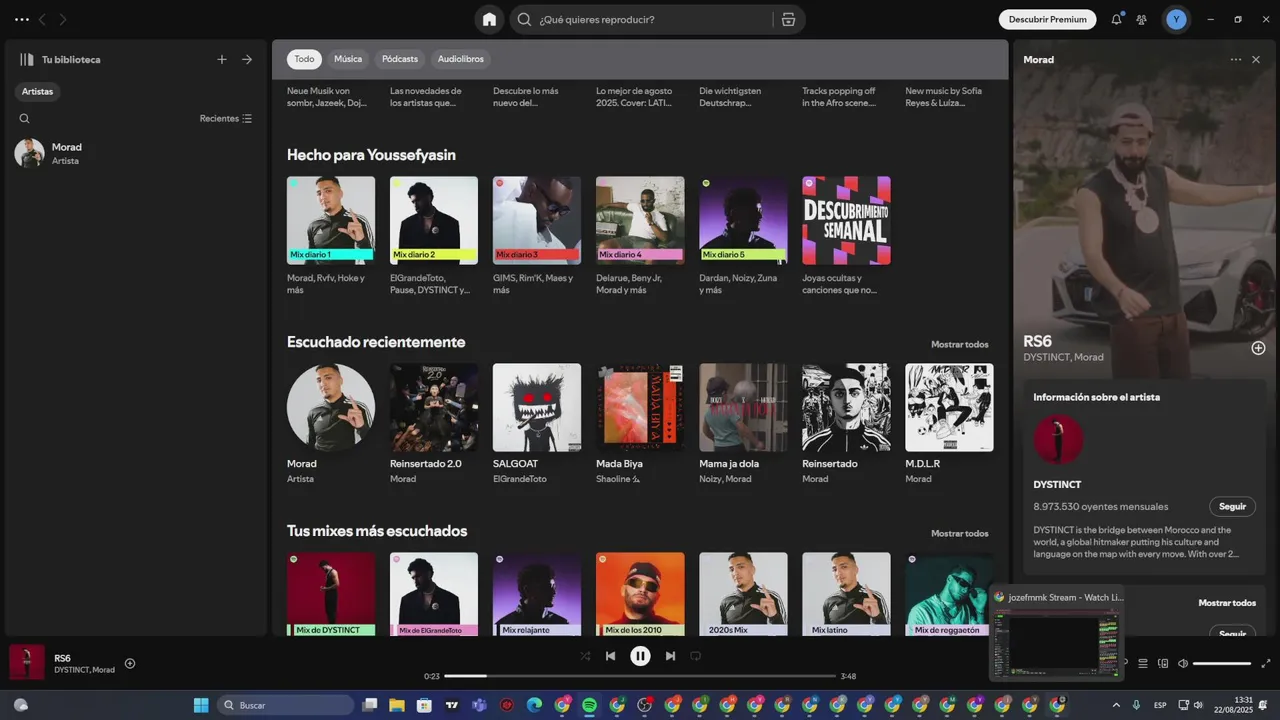
Task: Toggle the Artistas library filter chip
Action: pyautogui.click(x=37, y=91)
